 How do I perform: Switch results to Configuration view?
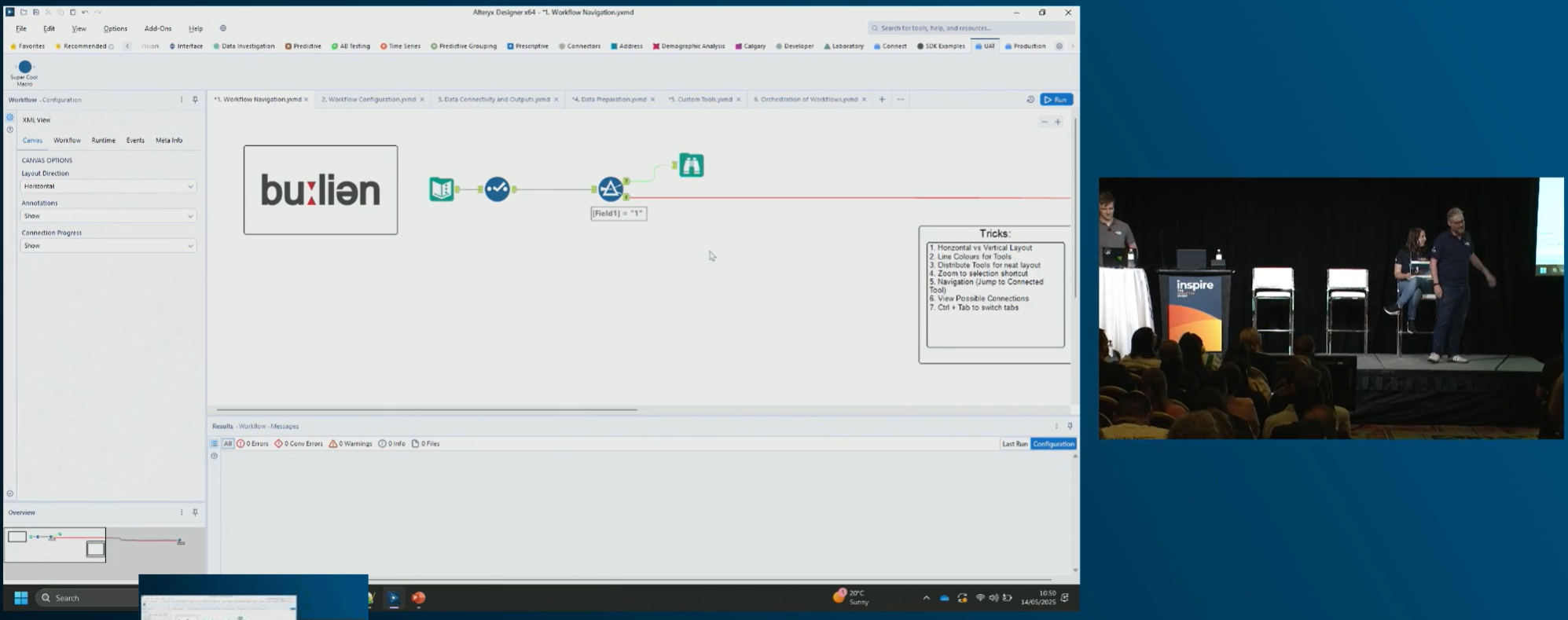point(1053,444)
